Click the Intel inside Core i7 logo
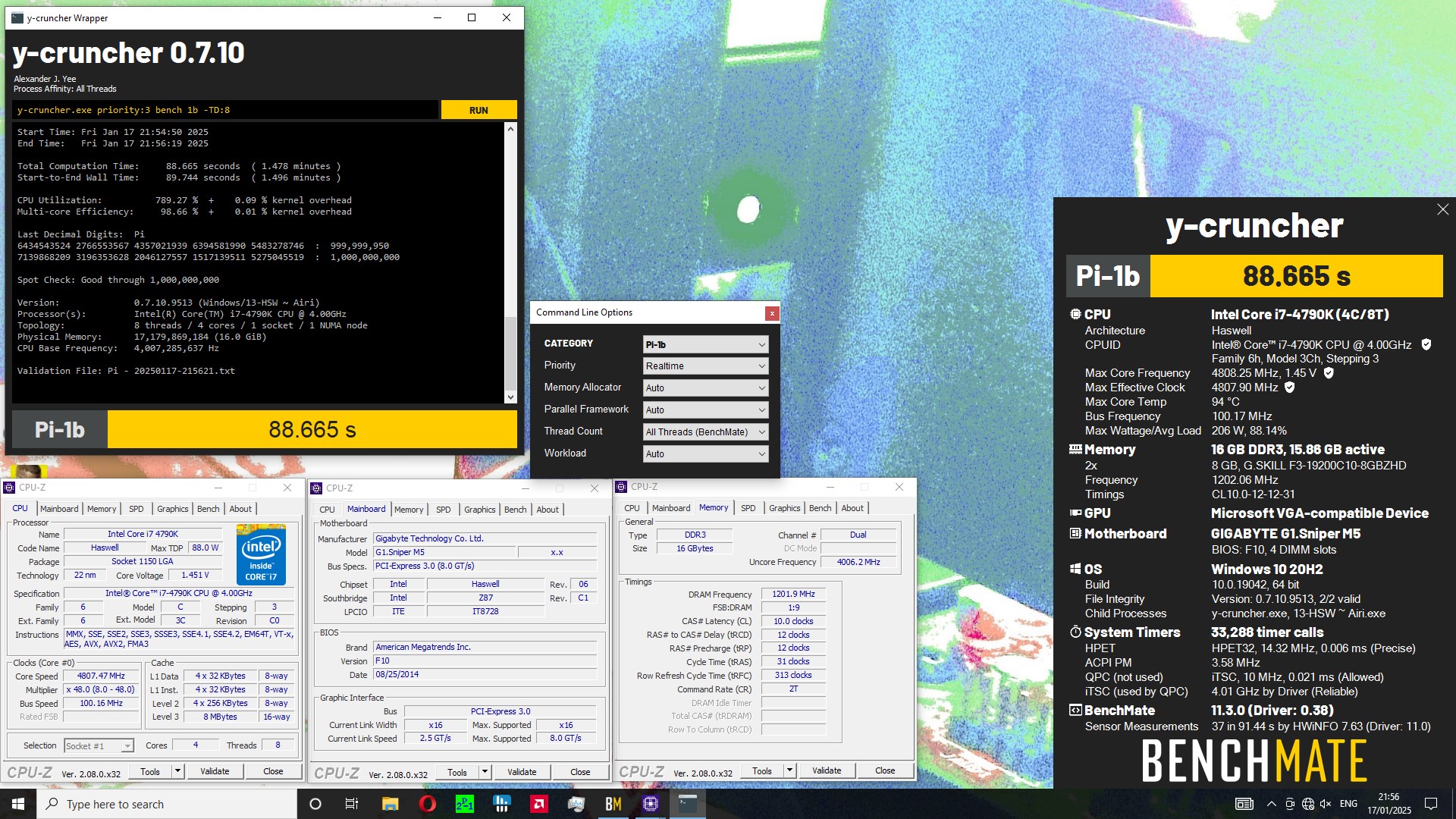Viewport: 1456px width, 819px height. click(262, 554)
